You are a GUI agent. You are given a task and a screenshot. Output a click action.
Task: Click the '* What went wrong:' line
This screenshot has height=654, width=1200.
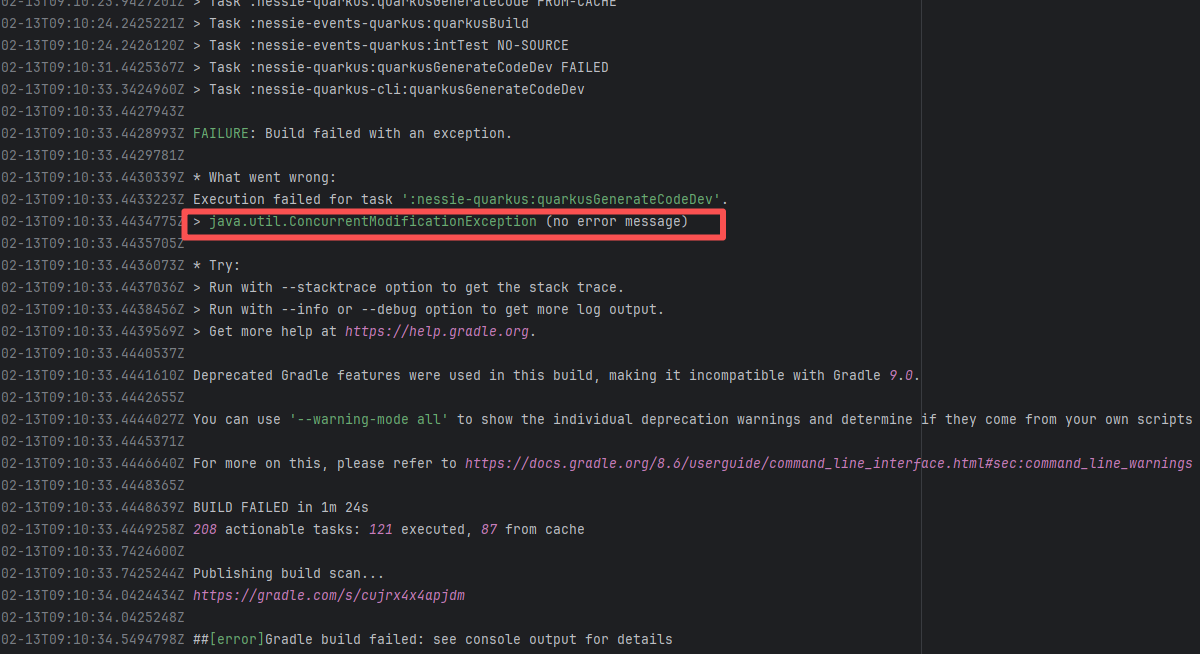point(265,177)
